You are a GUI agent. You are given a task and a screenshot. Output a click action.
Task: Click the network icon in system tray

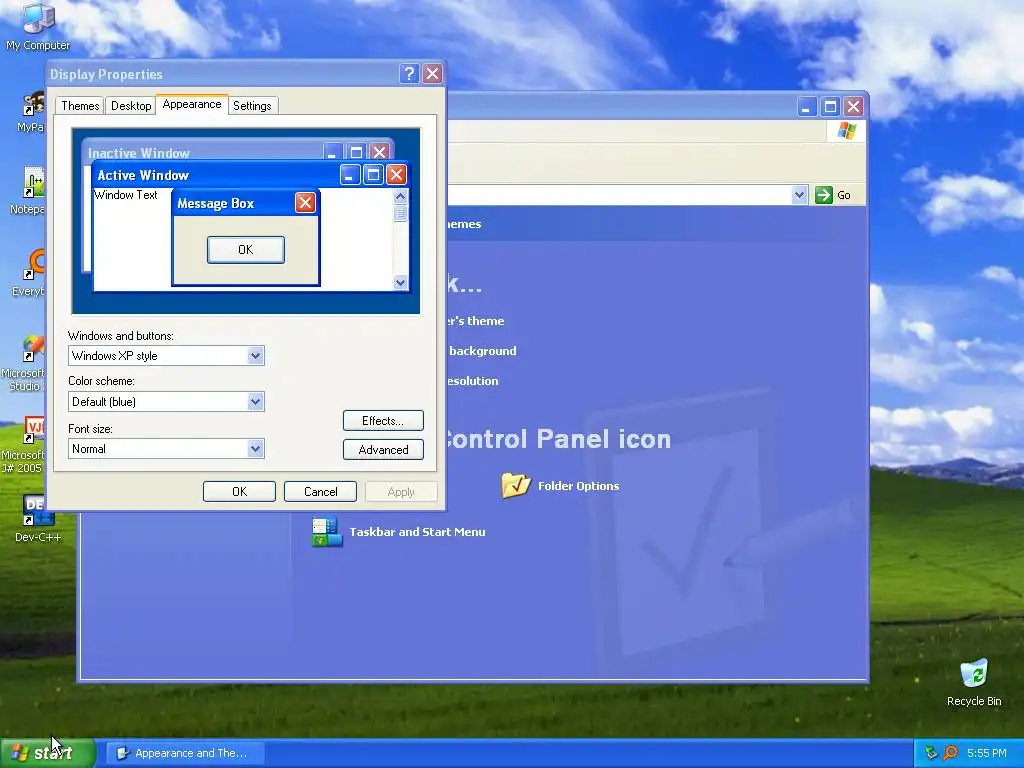(931, 753)
